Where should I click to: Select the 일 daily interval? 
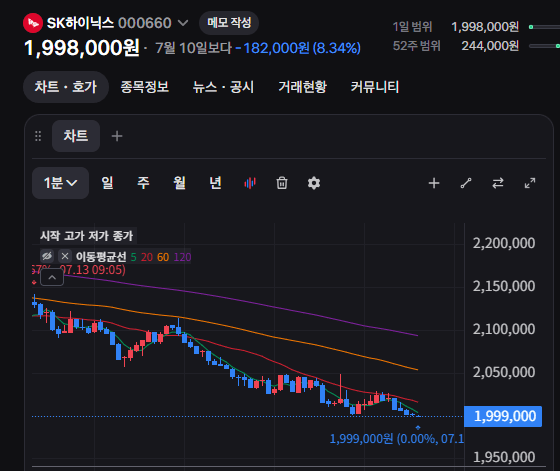coord(107,183)
